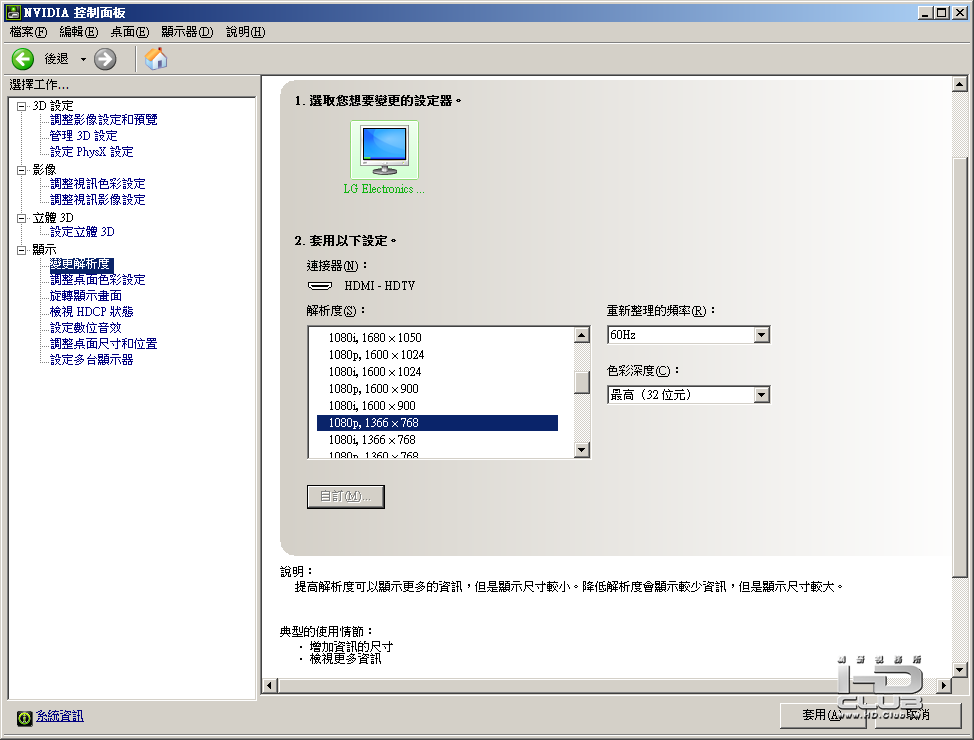Open 調整視訊色彩設定 task
This screenshot has width=974, height=740.
click(98, 183)
